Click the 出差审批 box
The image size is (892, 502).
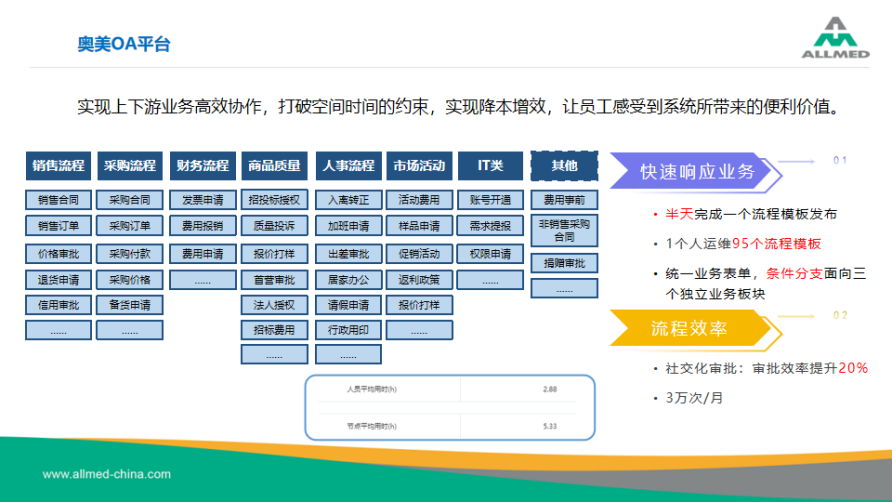click(x=348, y=254)
